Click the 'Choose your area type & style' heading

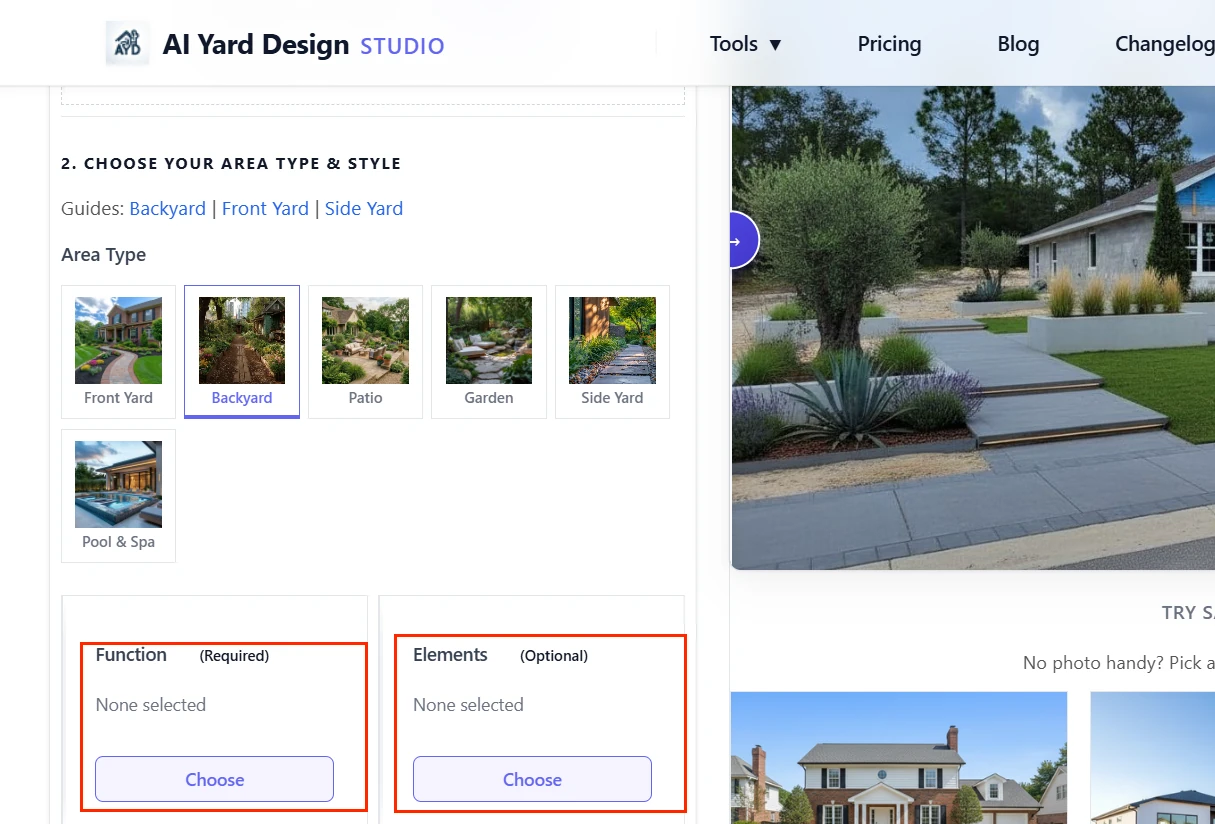click(231, 164)
